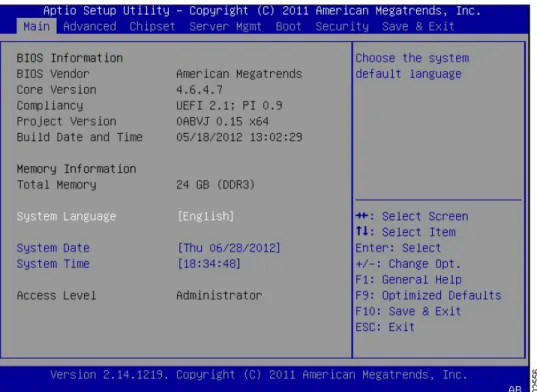Screen dimensions: 537x392
Task: Click the up-down arrows Select Item hint
Action: [405, 232]
